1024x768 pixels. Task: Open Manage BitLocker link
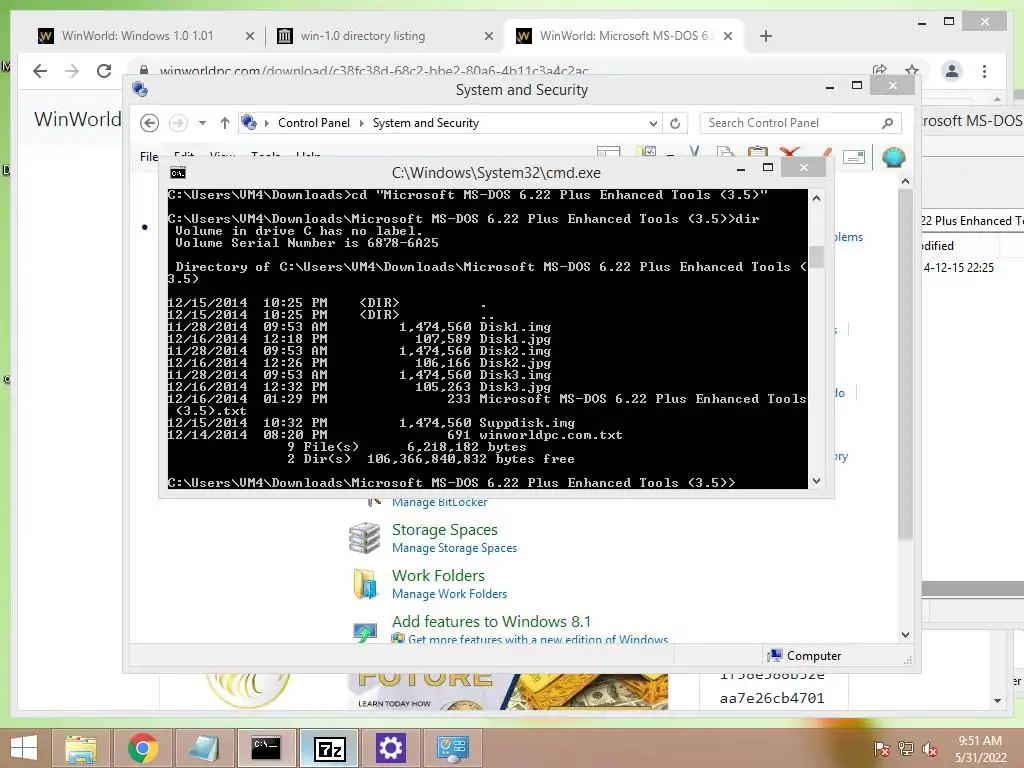click(x=440, y=502)
